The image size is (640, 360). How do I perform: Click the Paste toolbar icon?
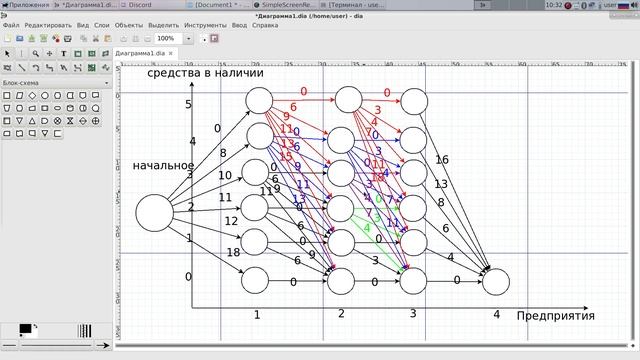pos(108,38)
